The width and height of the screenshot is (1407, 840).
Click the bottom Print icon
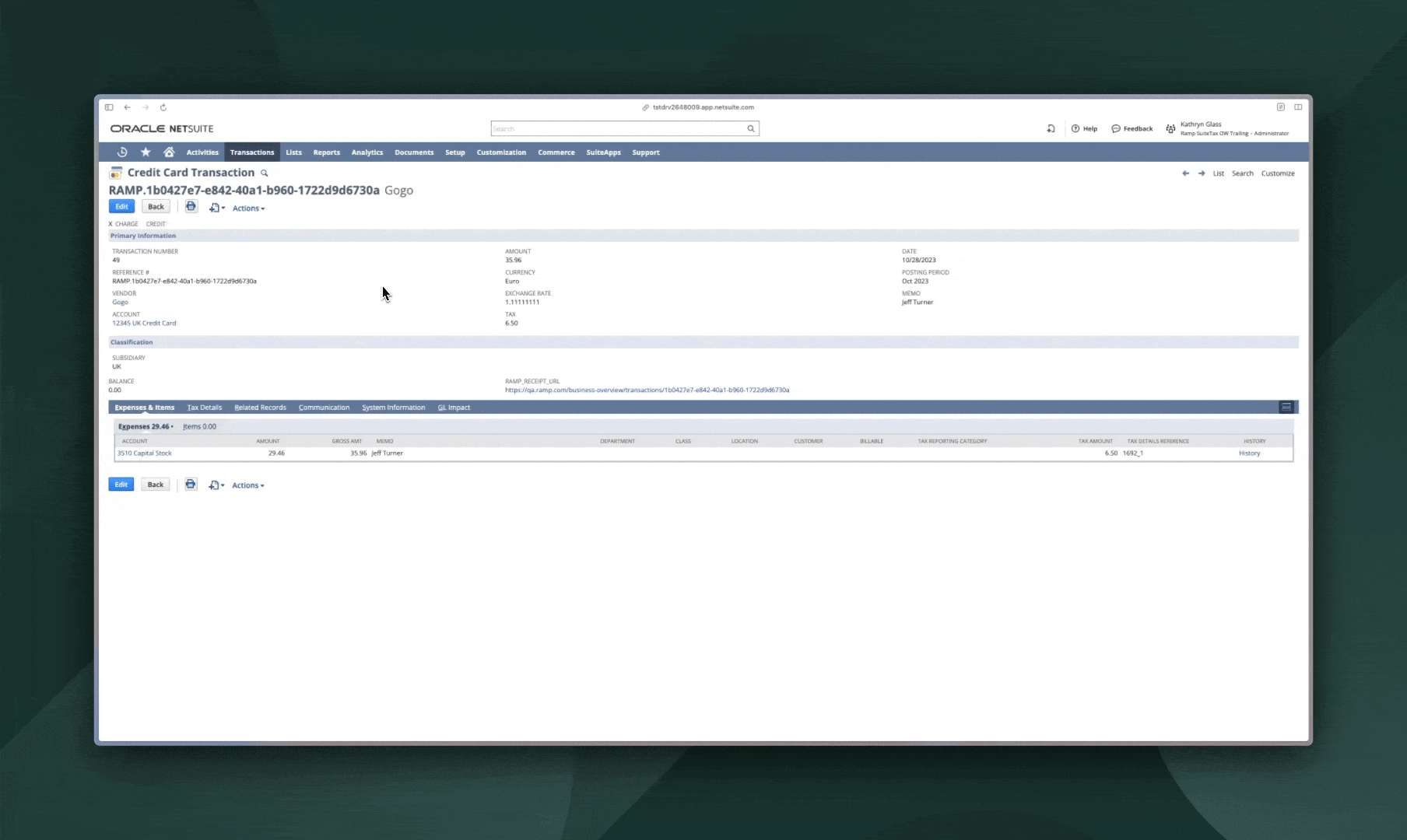(x=191, y=484)
